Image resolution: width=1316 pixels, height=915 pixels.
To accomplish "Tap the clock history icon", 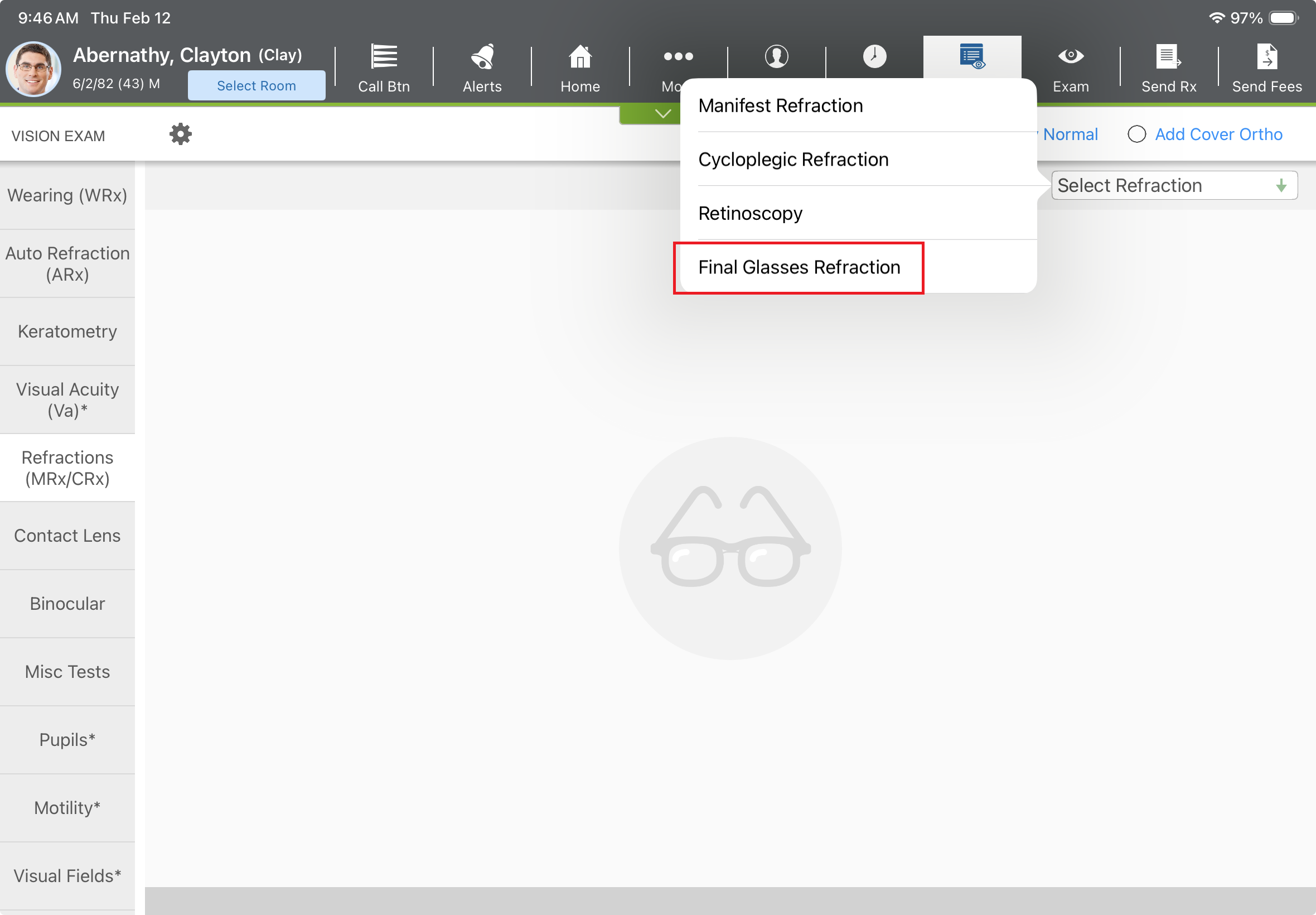I will (874, 57).
